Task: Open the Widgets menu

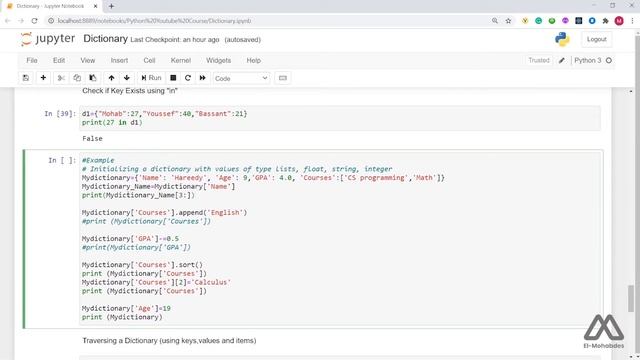Action: 218,60
